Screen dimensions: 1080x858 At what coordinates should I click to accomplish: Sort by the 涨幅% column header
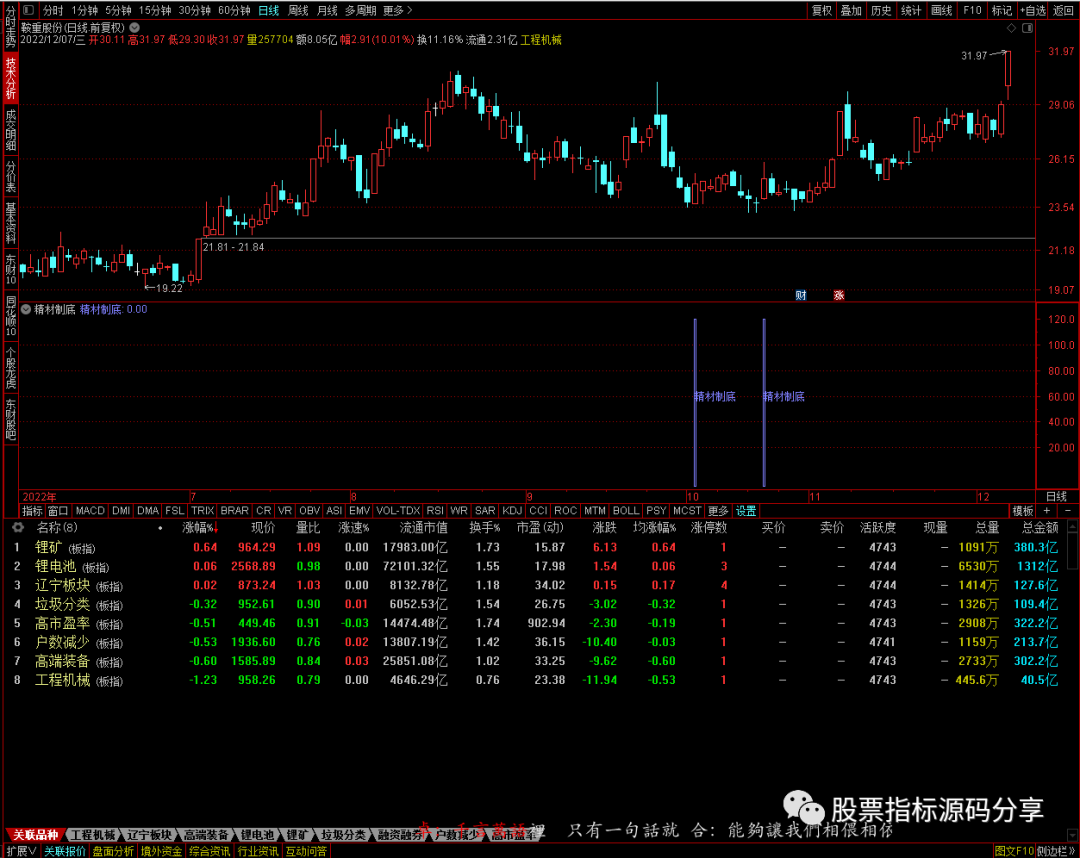[x=200, y=527]
